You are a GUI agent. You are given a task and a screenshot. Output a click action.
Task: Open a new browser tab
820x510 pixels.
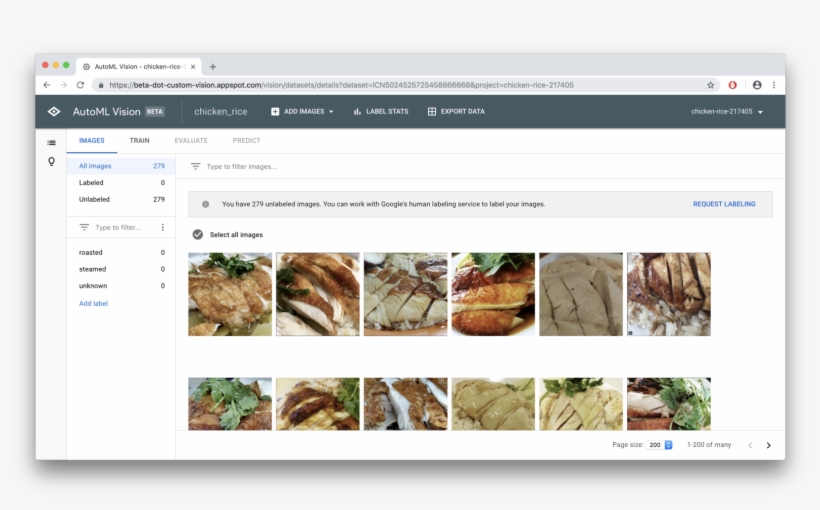pos(213,66)
